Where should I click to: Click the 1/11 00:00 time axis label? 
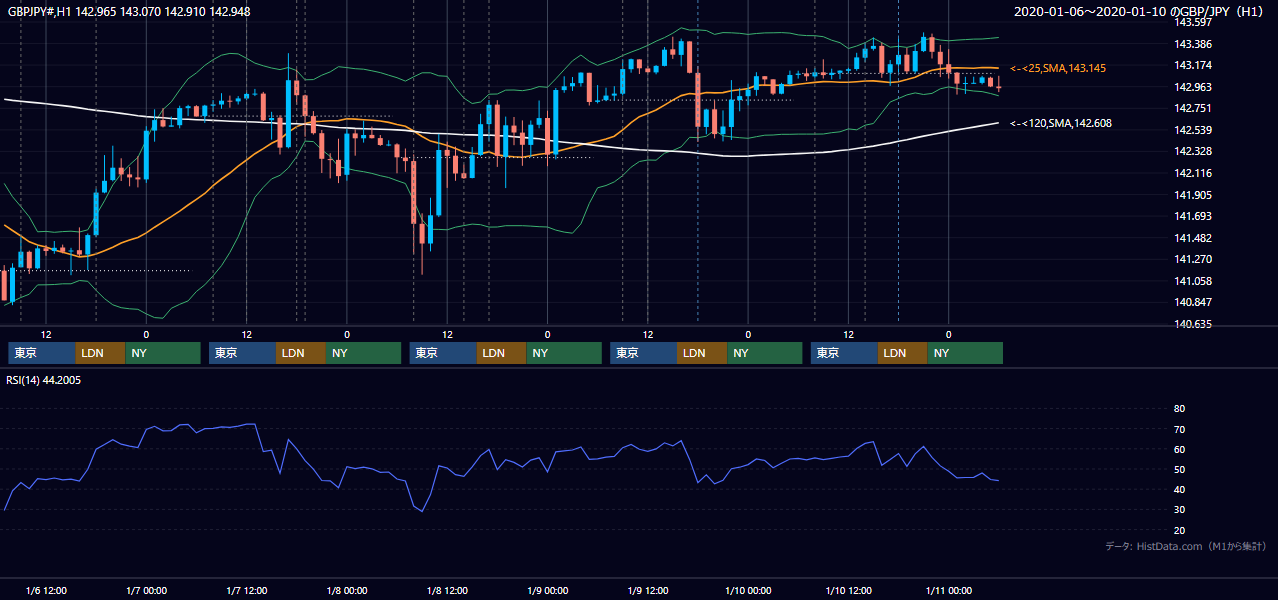tap(948, 590)
